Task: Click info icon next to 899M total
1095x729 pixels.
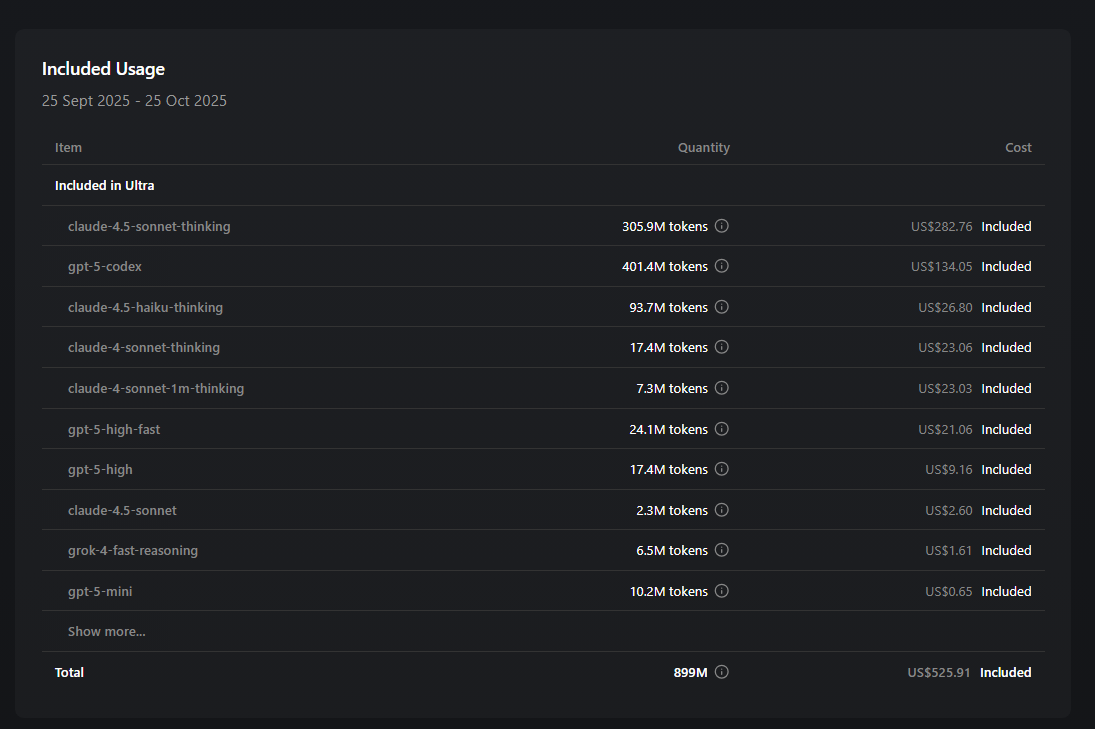Action: 722,672
